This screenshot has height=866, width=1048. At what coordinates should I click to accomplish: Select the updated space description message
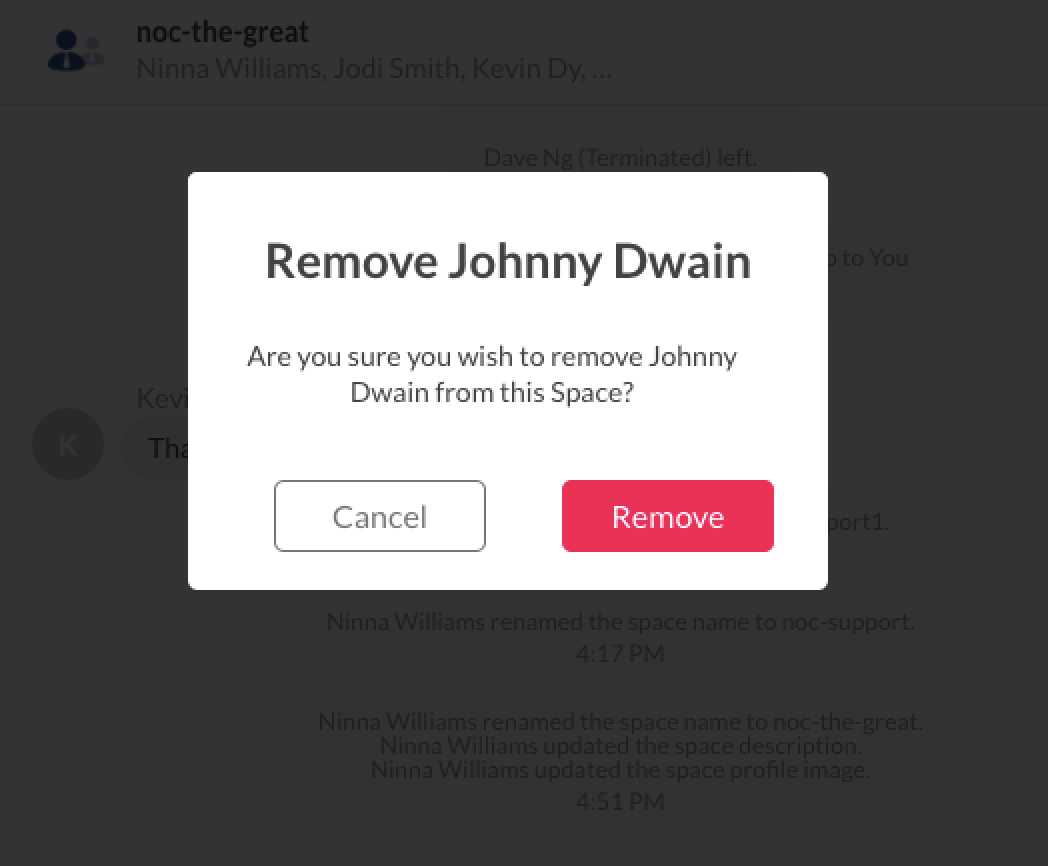click(620, 746)
